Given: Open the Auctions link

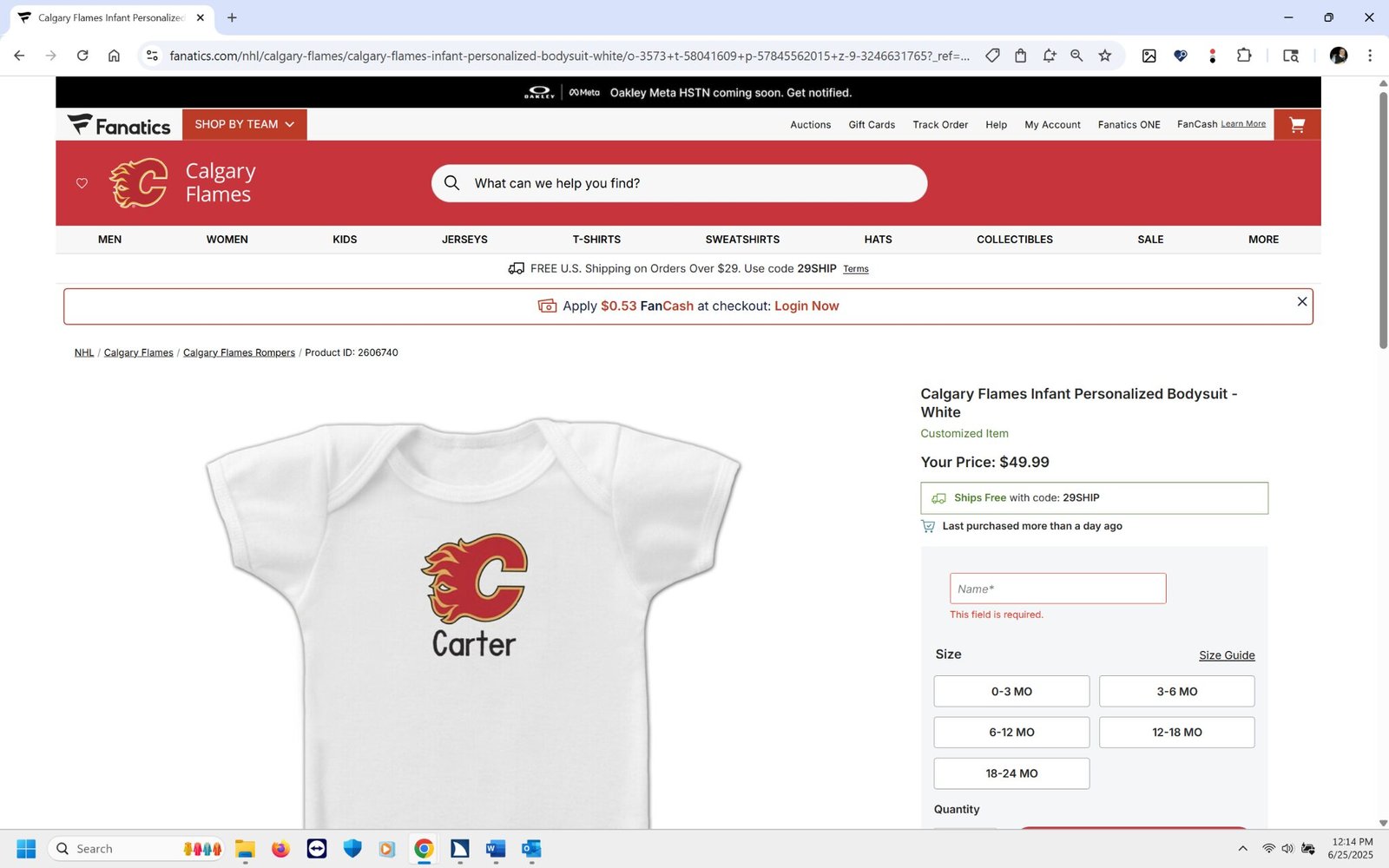Looking at the screenshot, I should [x=810, y=125].
